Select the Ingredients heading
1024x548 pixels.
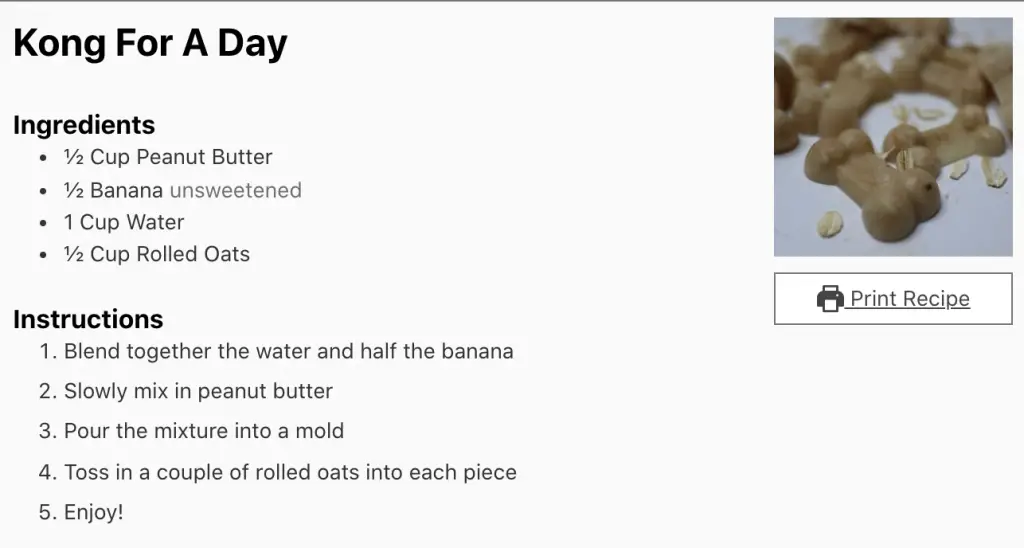click(84, 125)
